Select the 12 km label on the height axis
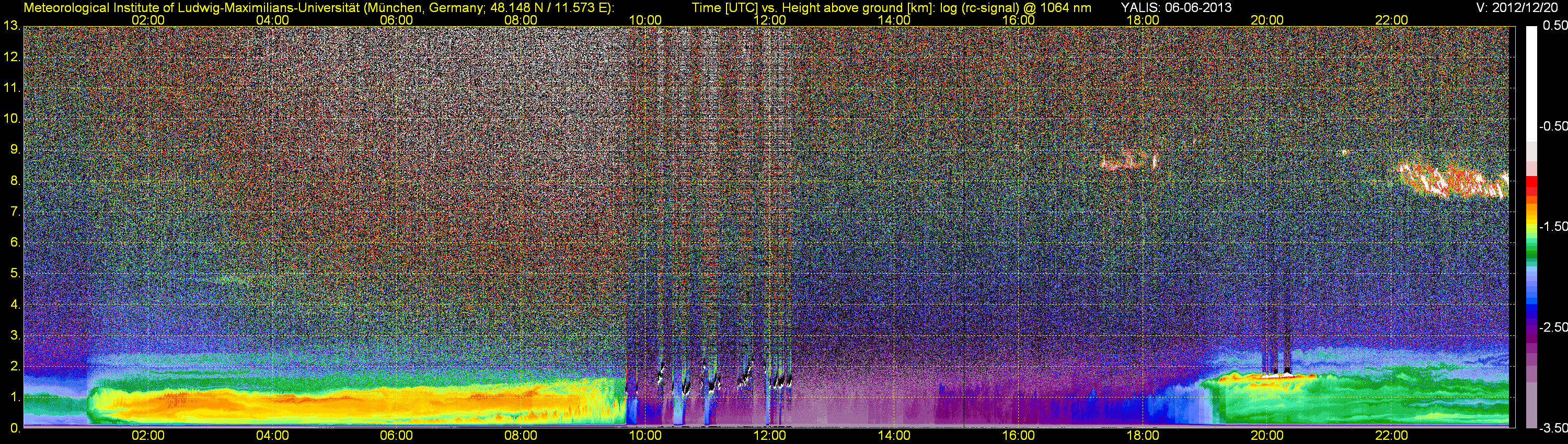The width and height of the screenshot is (1568, 444). click(x=11, y=57)
